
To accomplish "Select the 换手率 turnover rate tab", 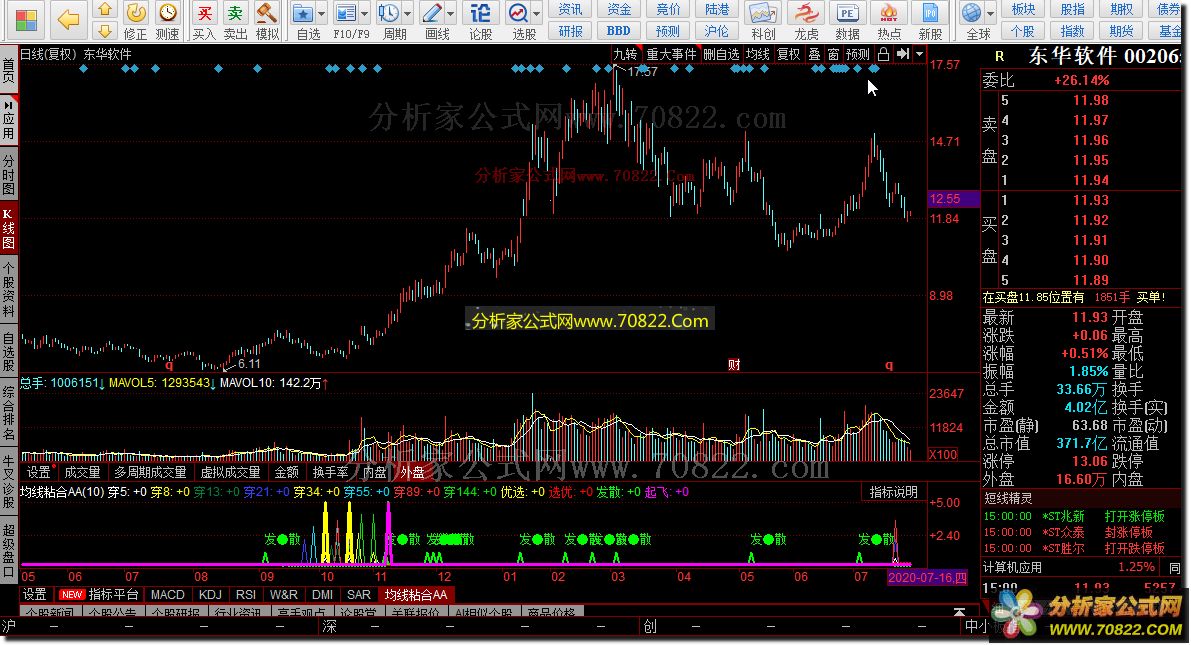I will pyautogui.click(x=330, y=473).
